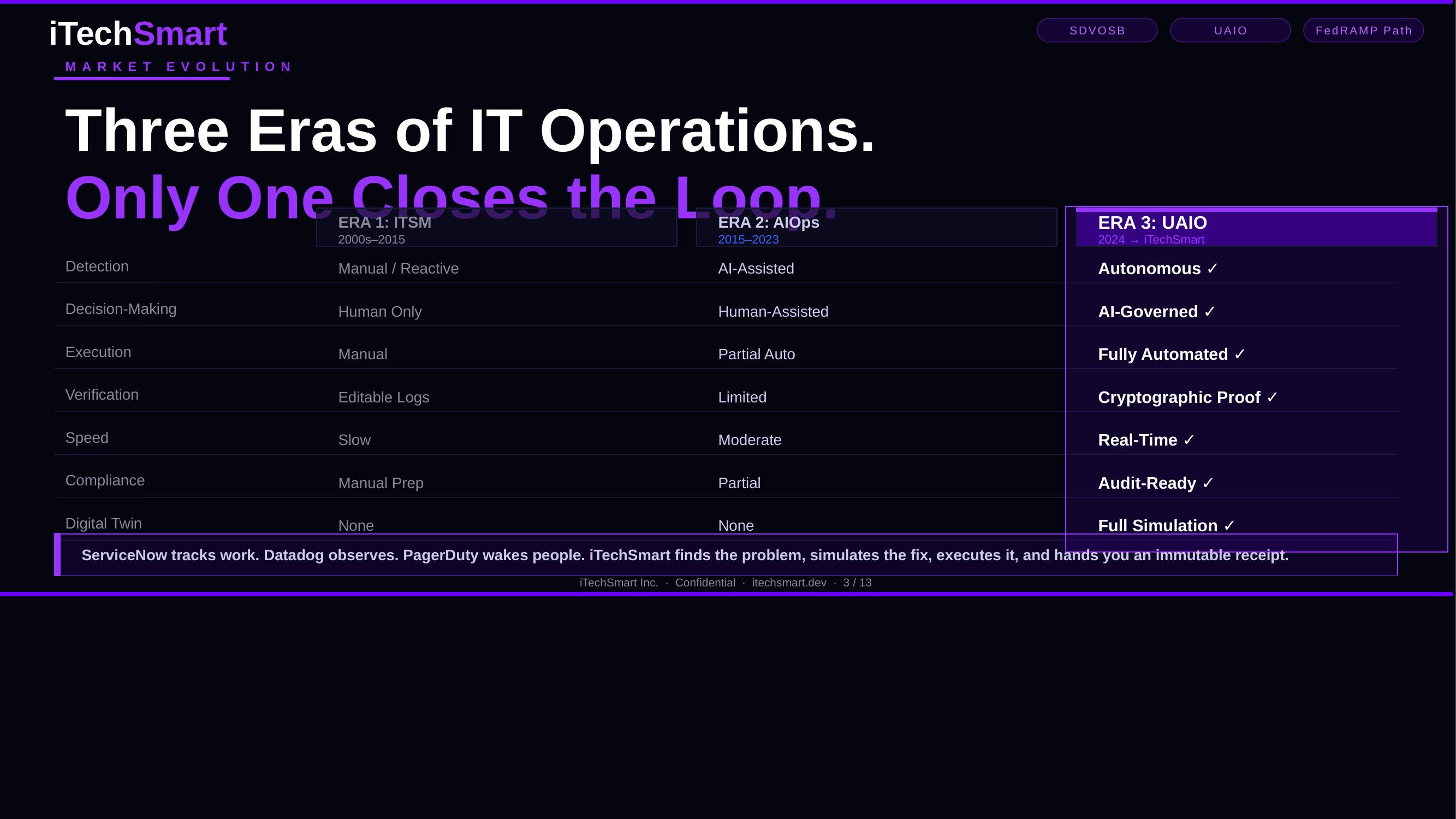1456x819 pixels.
Task: Open the itechsmart.dev footer link
Action: tap(789, 583)
